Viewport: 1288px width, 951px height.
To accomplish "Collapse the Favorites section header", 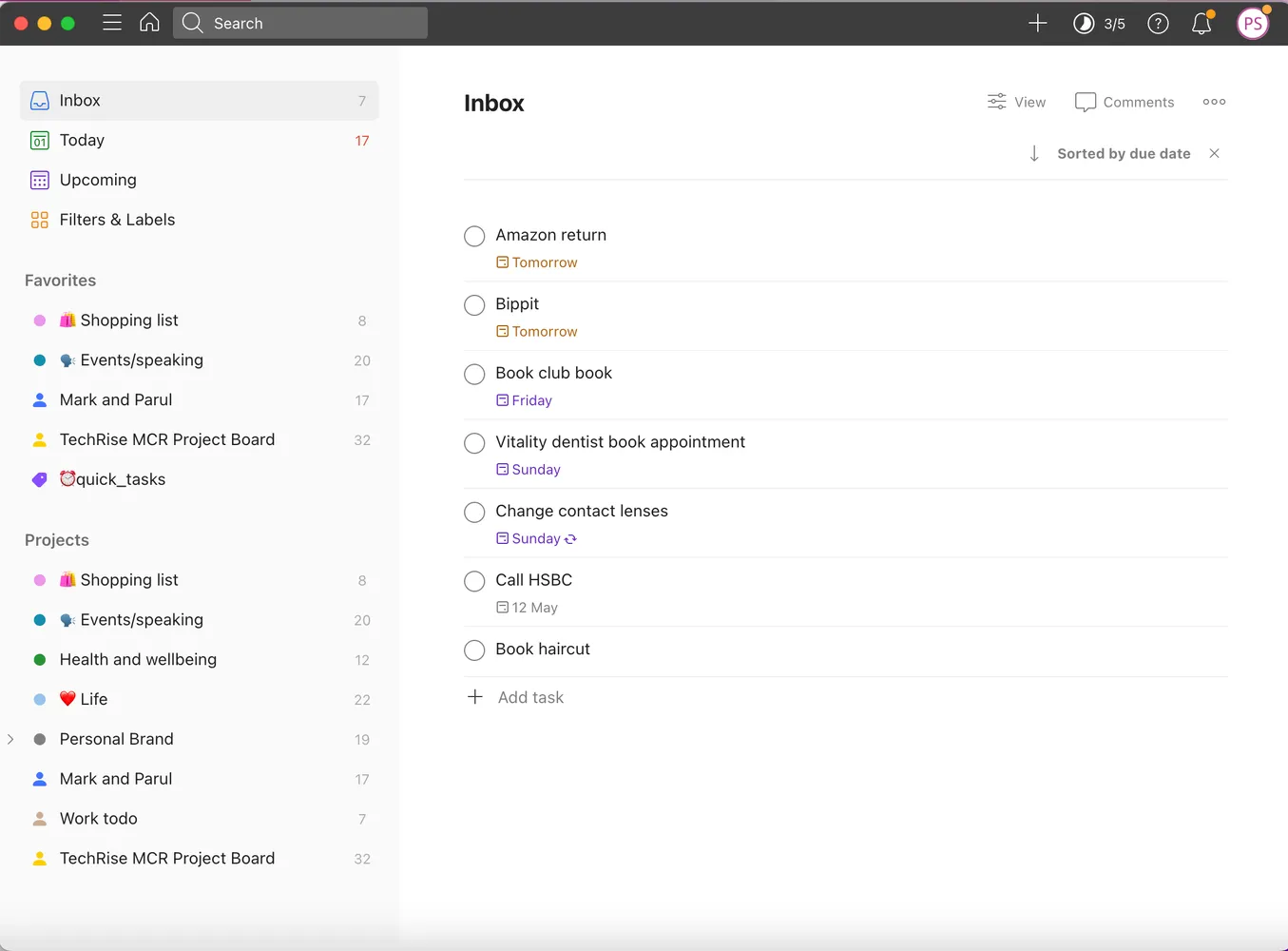I will [60, 281].
